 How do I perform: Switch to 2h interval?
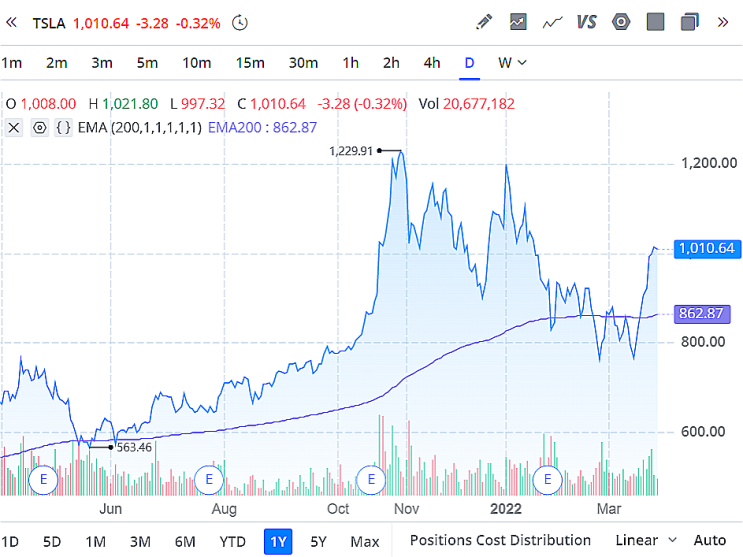click(391, 63)
